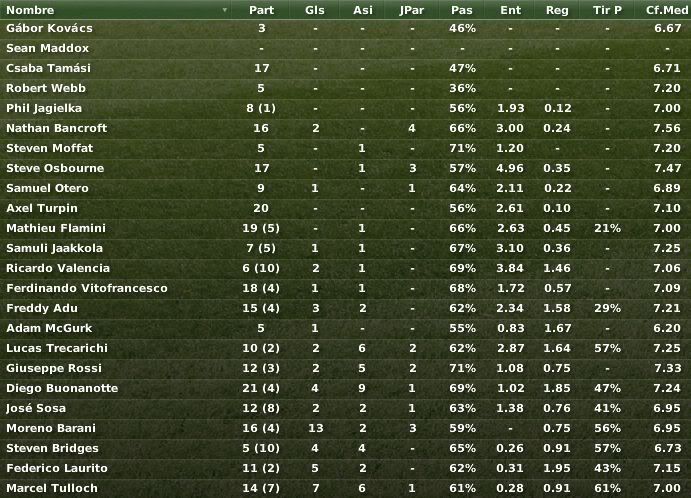Click the Sean Maddox row
The image size is (691, 498).
coord(346,48)
